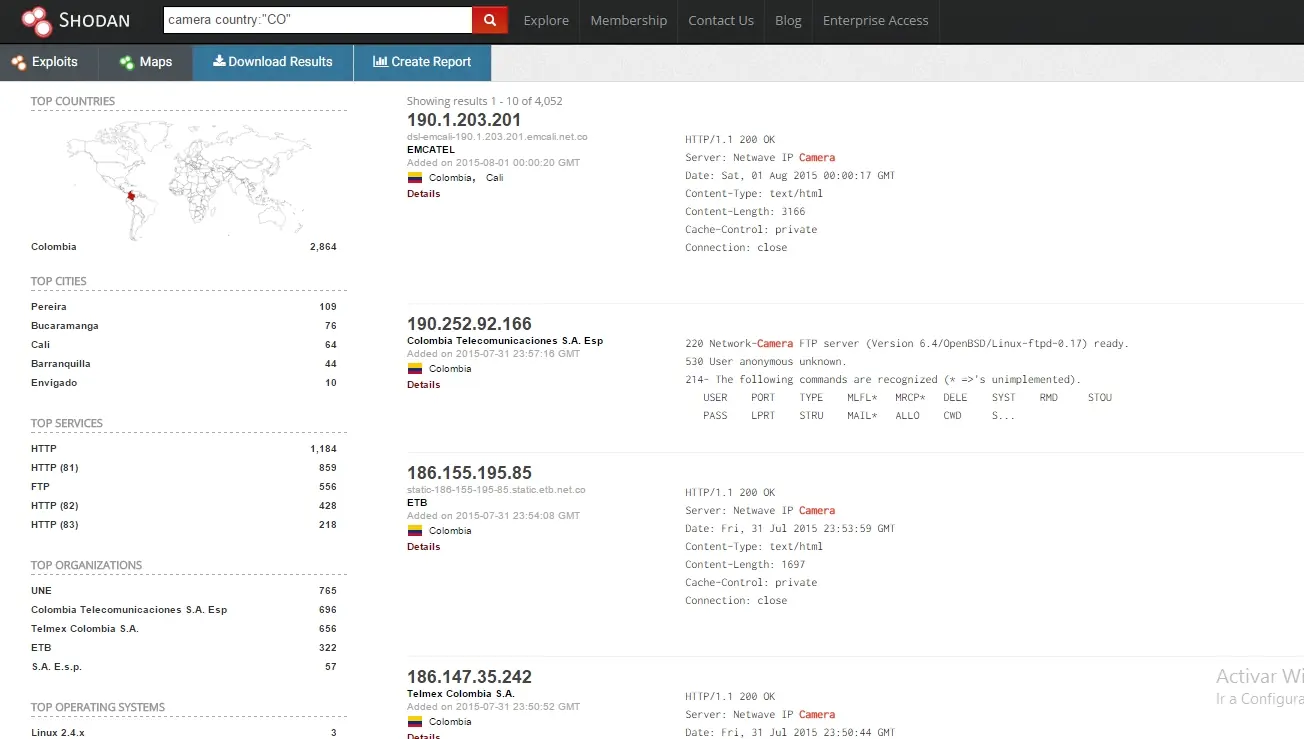Open IP address 190.252.92.166
Screen dimensions: 1304x739
tap(469, 324)
